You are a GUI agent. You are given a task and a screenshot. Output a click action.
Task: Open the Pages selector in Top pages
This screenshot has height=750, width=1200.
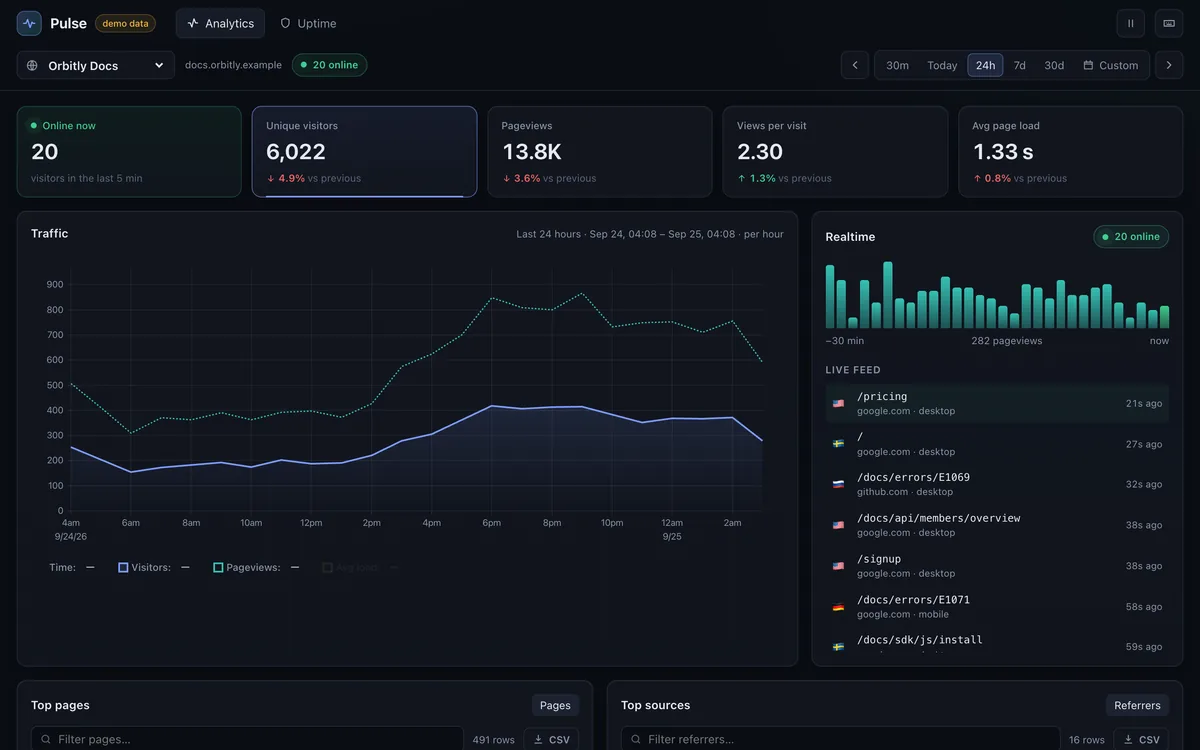(x=555, y=705)
